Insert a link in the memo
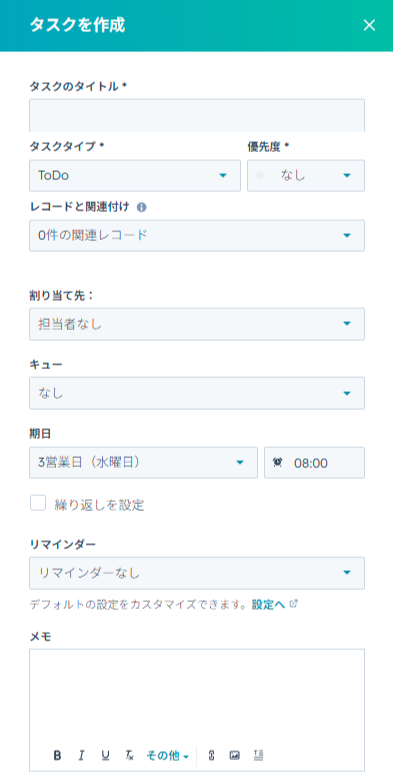The height and width of the screenshot is (782, 393). tap(211, 756)
